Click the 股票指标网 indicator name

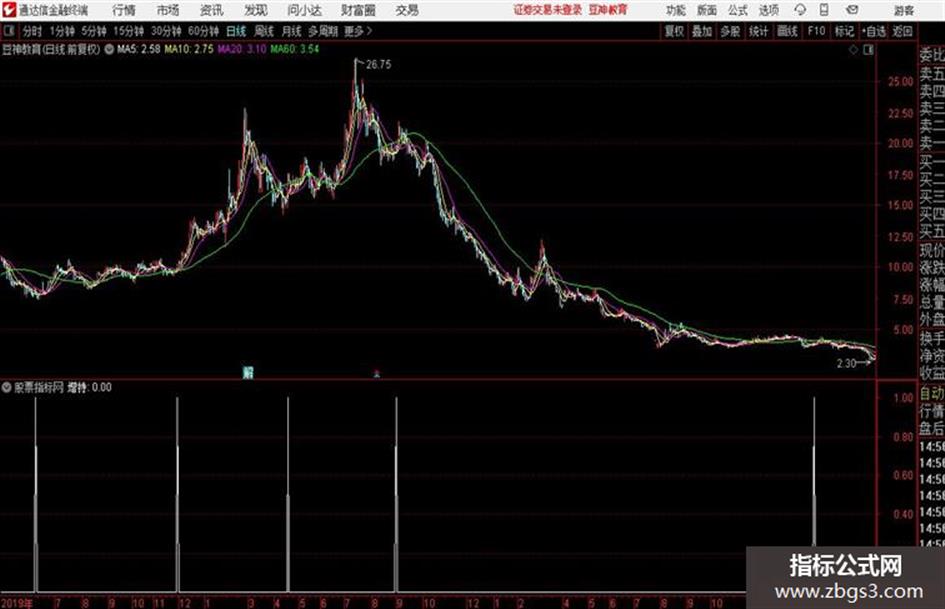(x=39, y=387)
